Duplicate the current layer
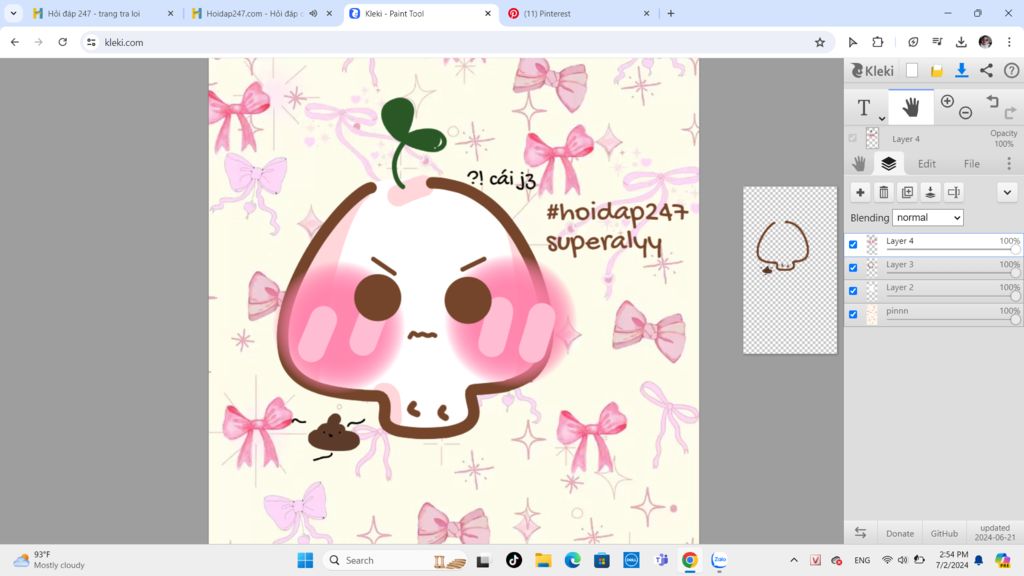 coord(907,192)
